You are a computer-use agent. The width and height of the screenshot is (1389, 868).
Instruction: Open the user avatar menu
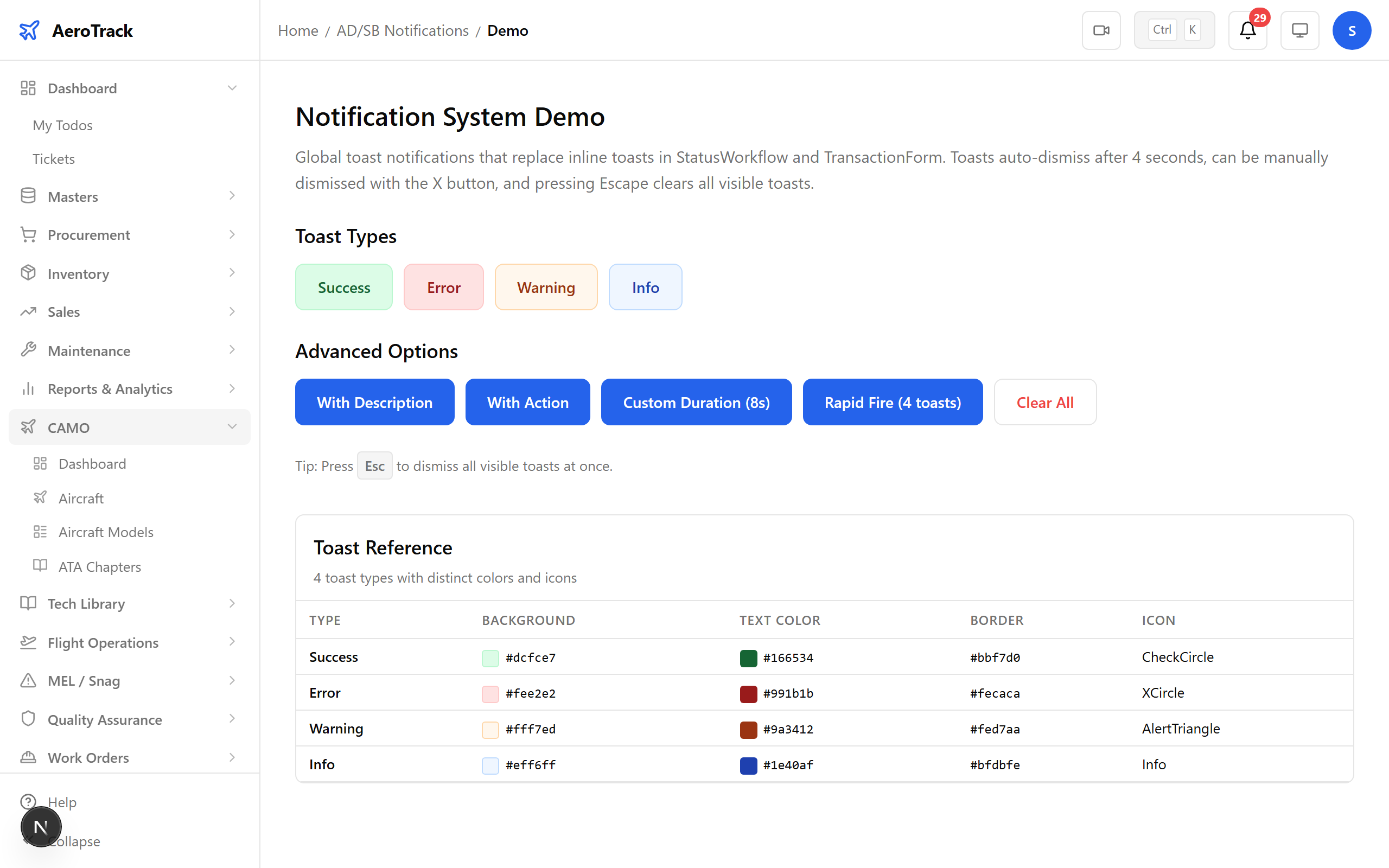point(1352,30)
